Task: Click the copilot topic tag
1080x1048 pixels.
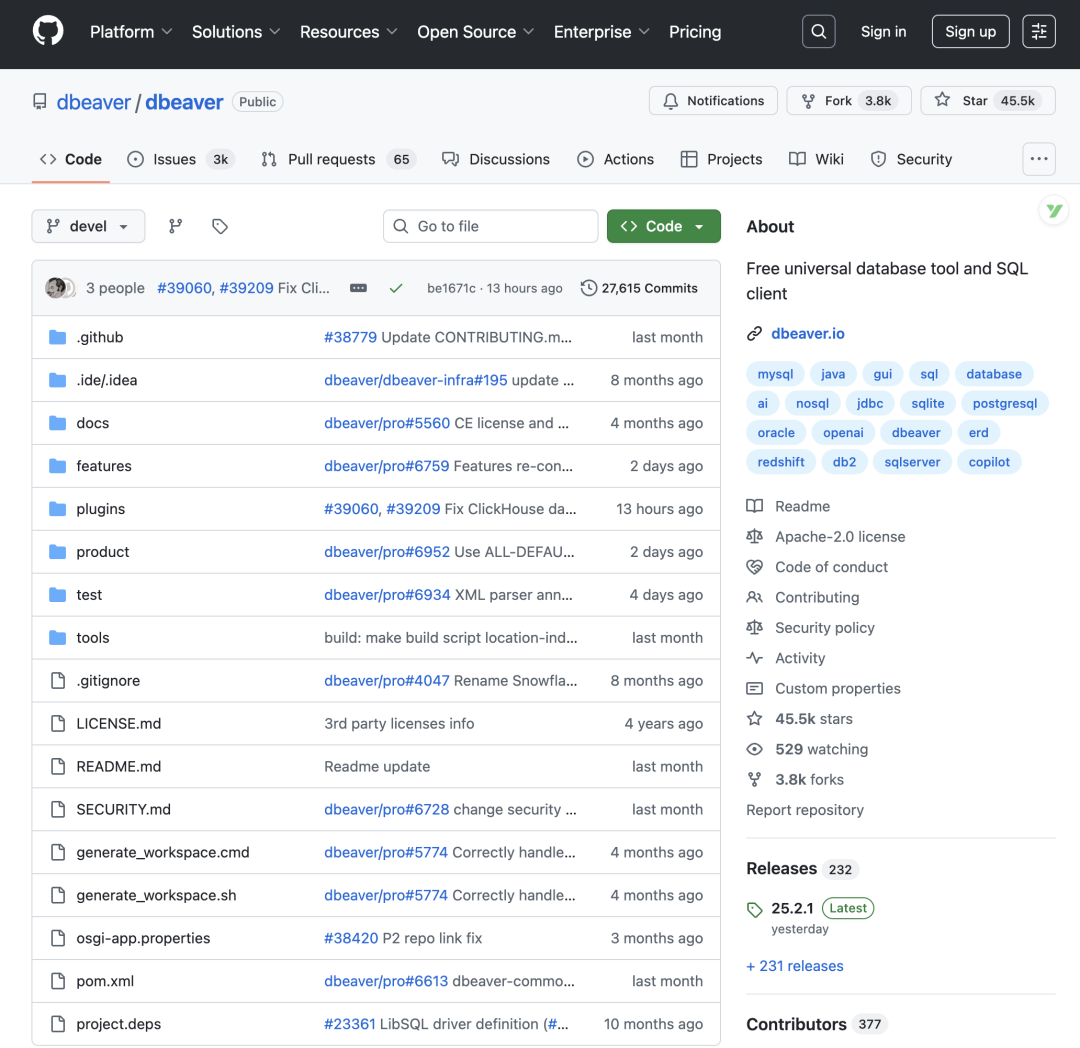Action: 988,462
